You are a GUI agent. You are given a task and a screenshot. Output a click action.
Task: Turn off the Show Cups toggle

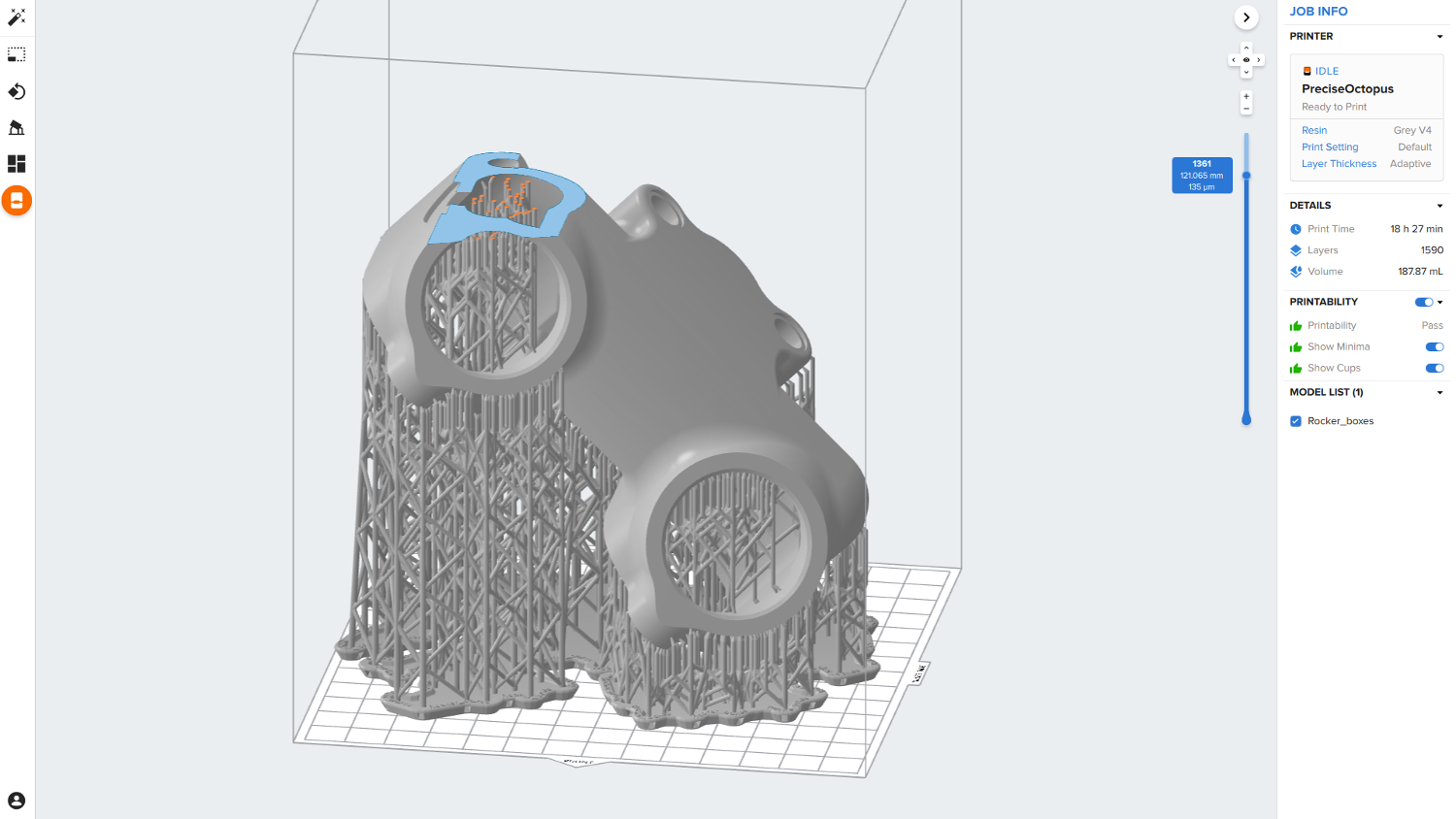tap(1434, 368)
